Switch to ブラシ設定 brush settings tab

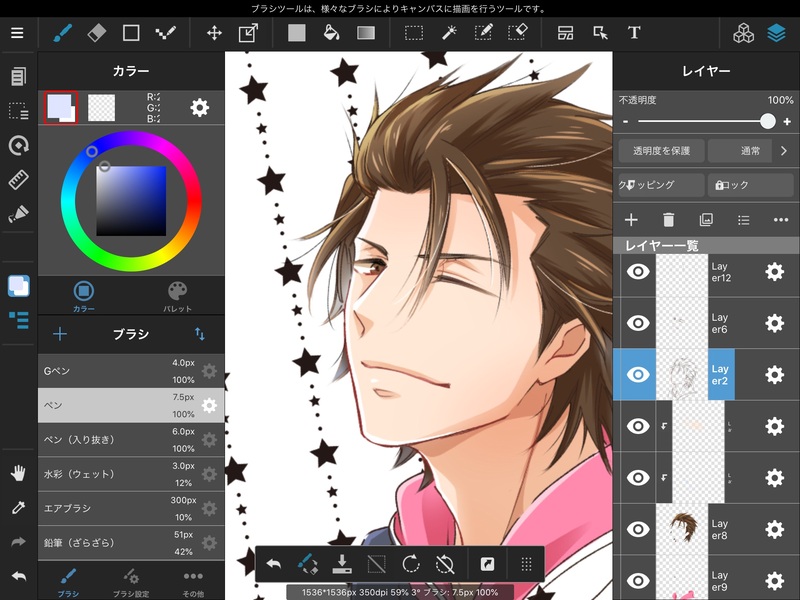pos(131,583)
